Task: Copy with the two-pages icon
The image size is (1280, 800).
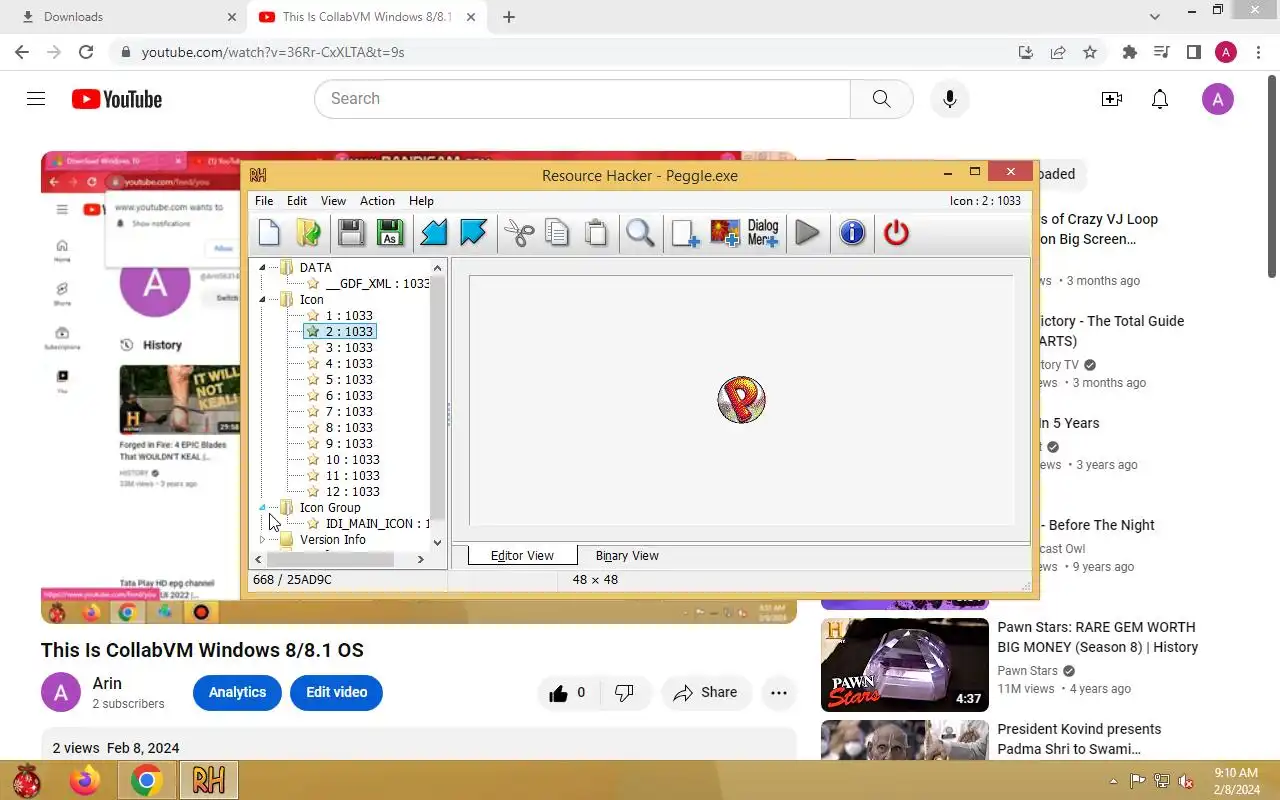Action: tap(557, 233)
